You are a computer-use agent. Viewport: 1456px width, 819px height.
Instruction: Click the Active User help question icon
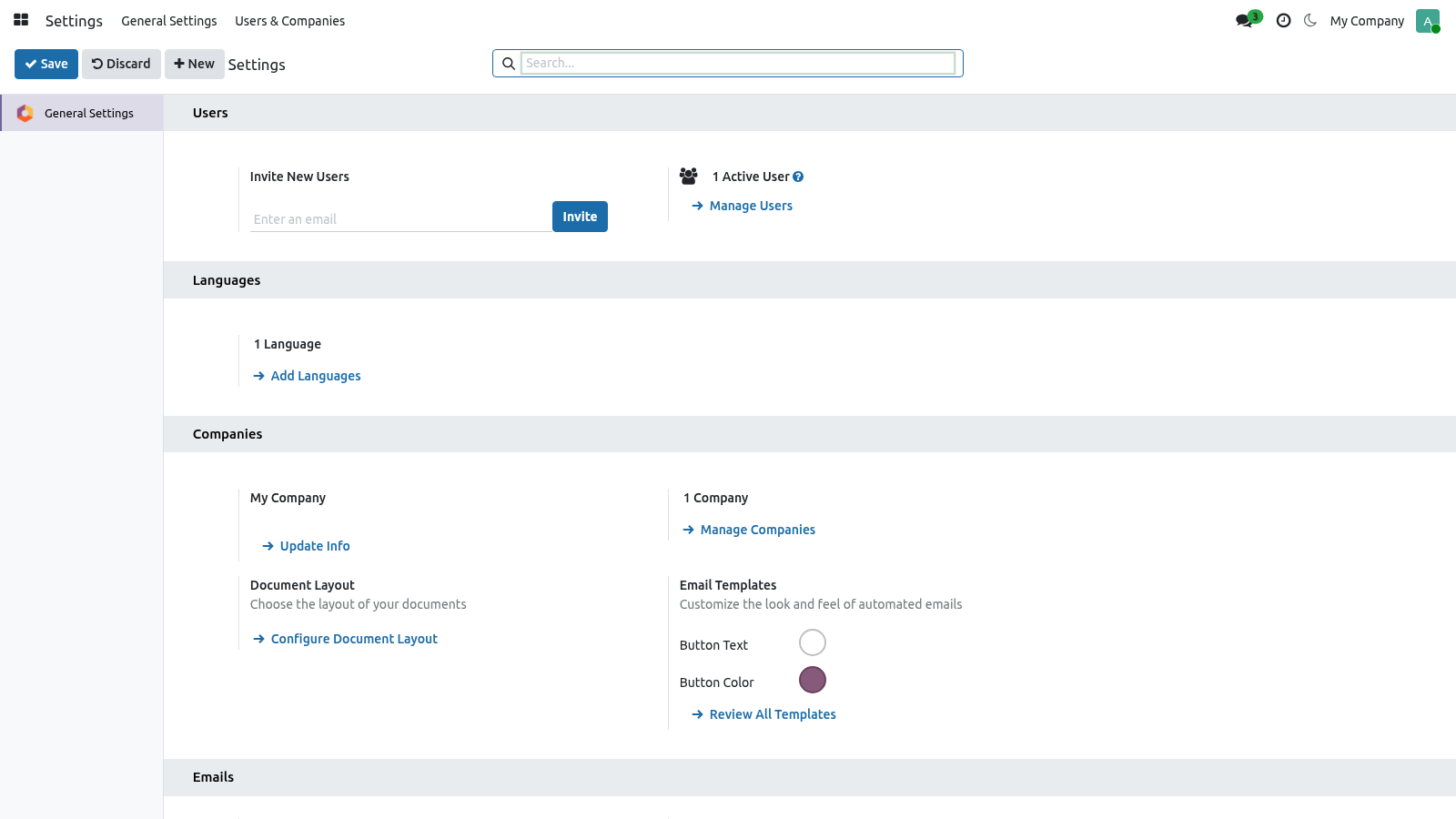[798, 177]
